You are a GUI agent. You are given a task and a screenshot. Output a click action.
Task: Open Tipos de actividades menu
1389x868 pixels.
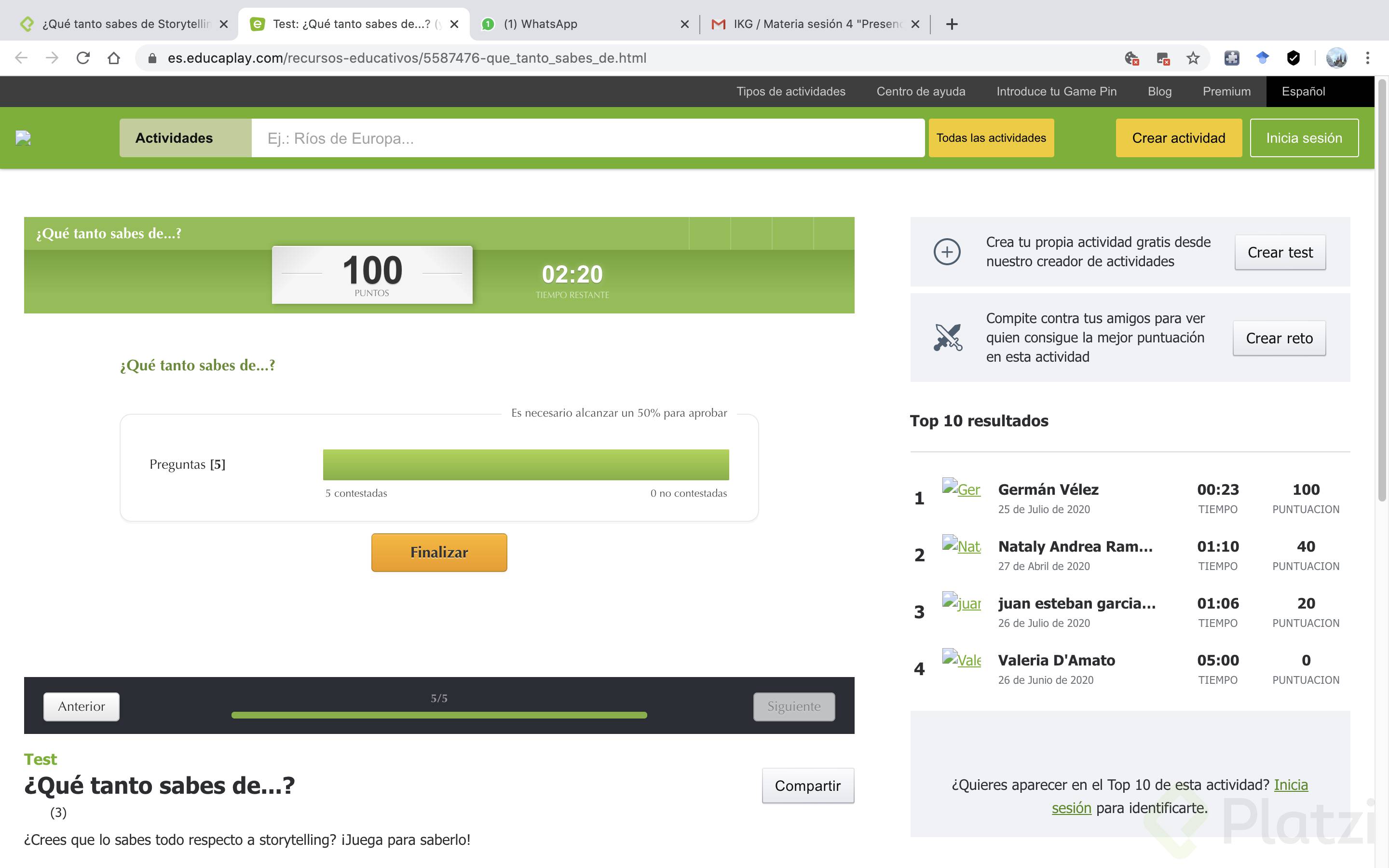tap(790, 91)
